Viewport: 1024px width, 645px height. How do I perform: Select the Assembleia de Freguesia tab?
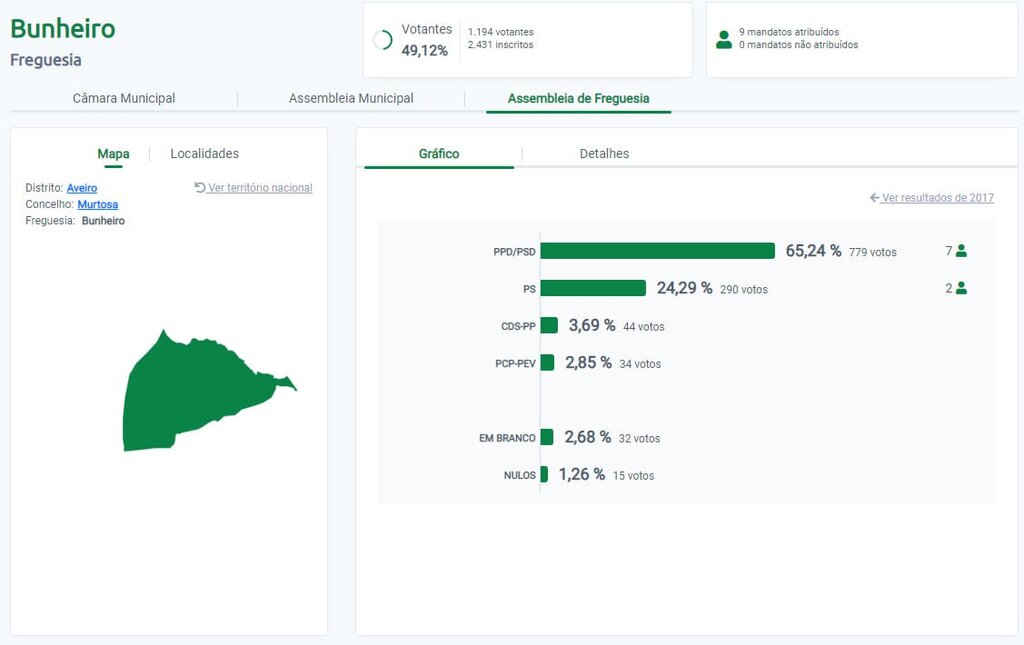578,98
